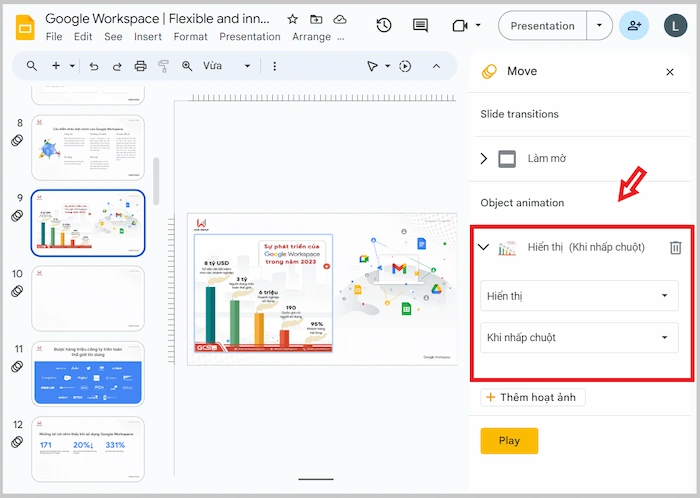Click animation indicator beside slide 10
This screenshot has width=700, height=498.
[x=17, y=291]
